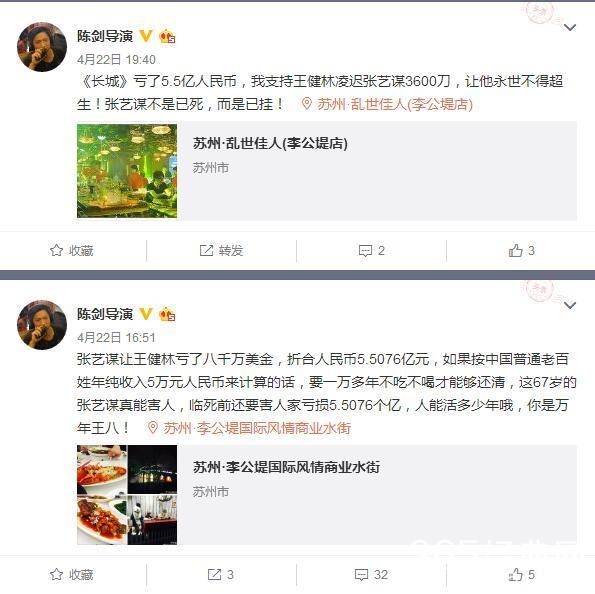Open the verified V badge on first post
Screen dimensions: 595x594
tap(146, 36)
